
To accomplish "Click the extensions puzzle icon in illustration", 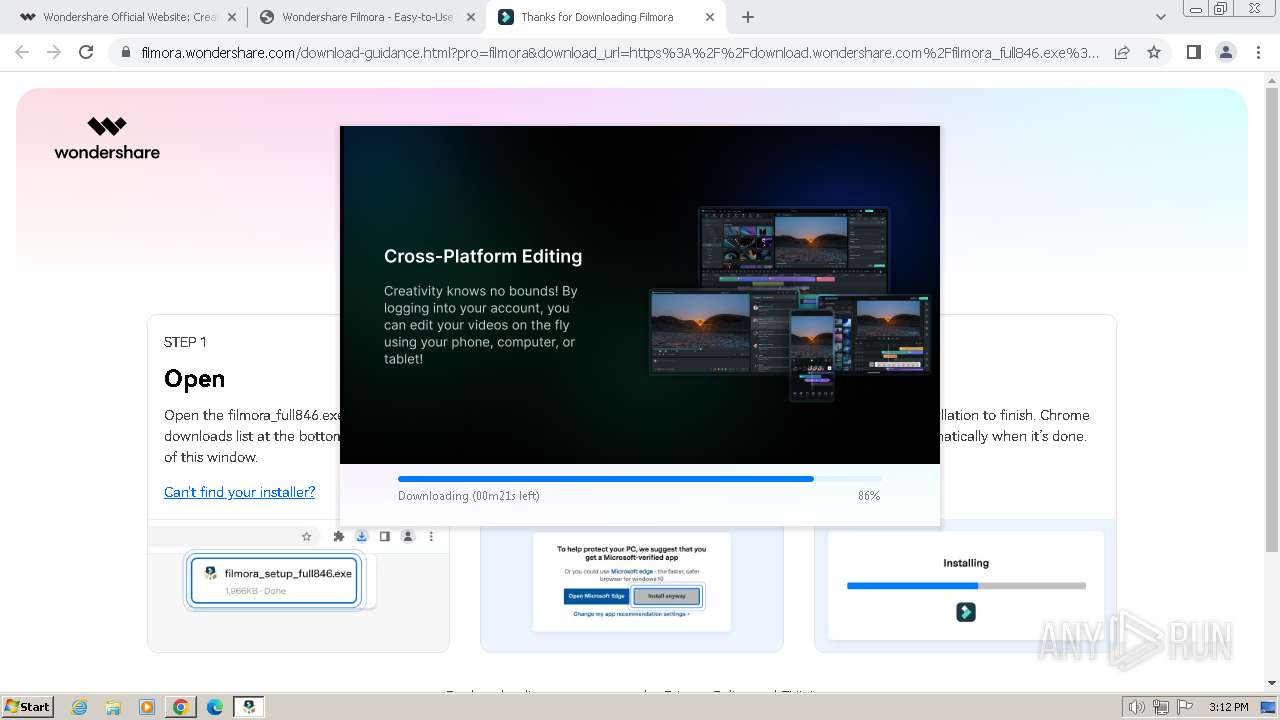I will (339, 537).
